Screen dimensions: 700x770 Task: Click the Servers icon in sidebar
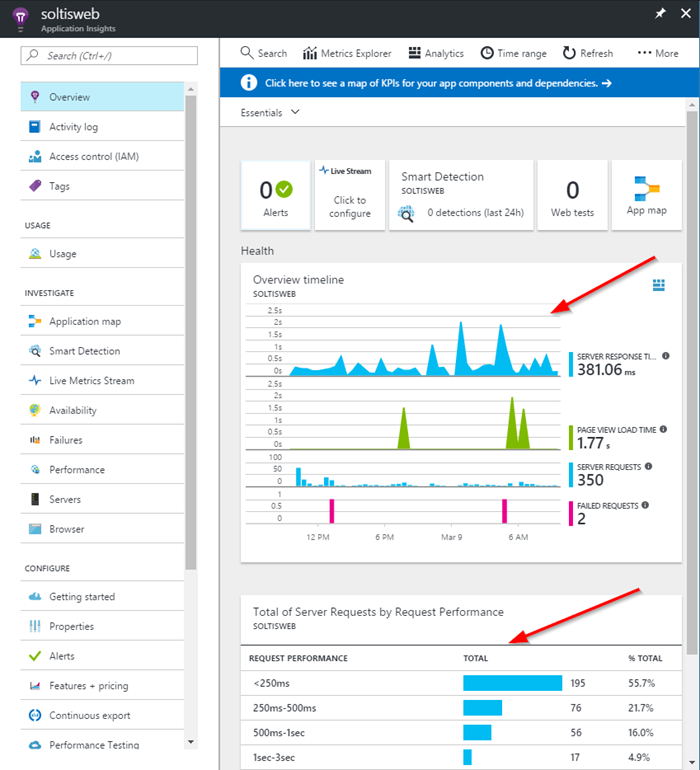[x=35, y=499]
